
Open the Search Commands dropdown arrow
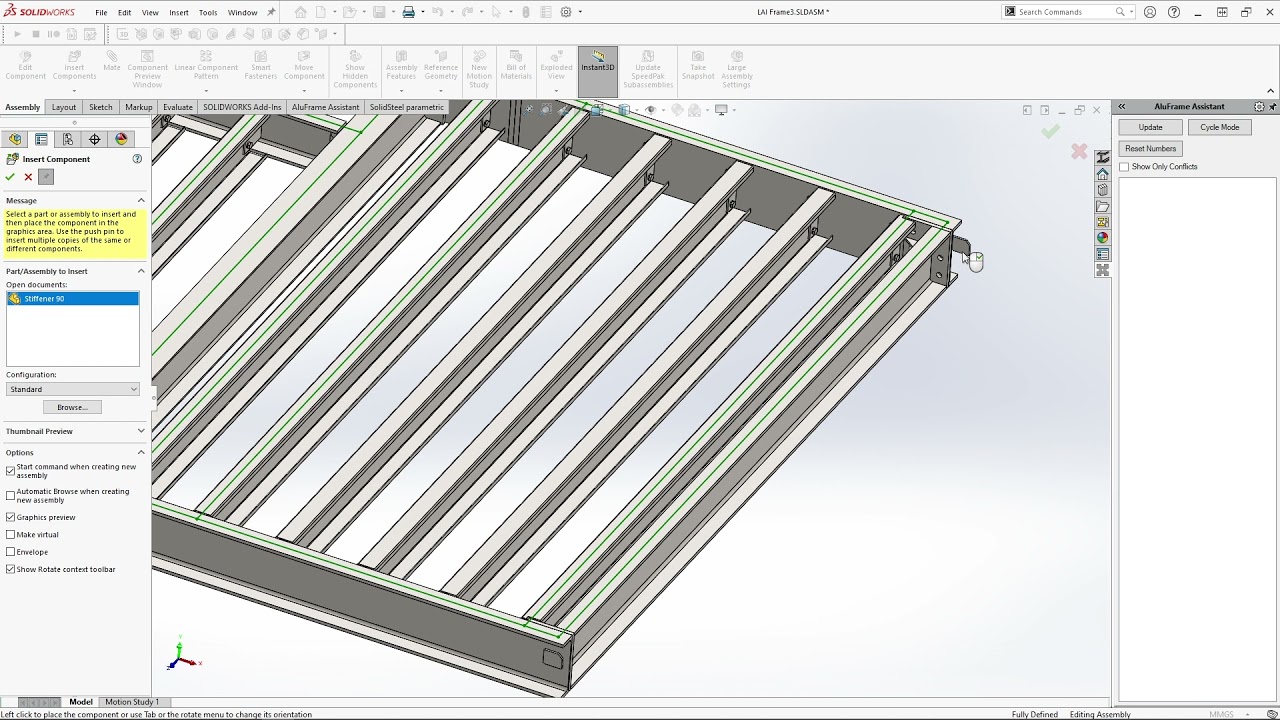(x=1132, y=12)
